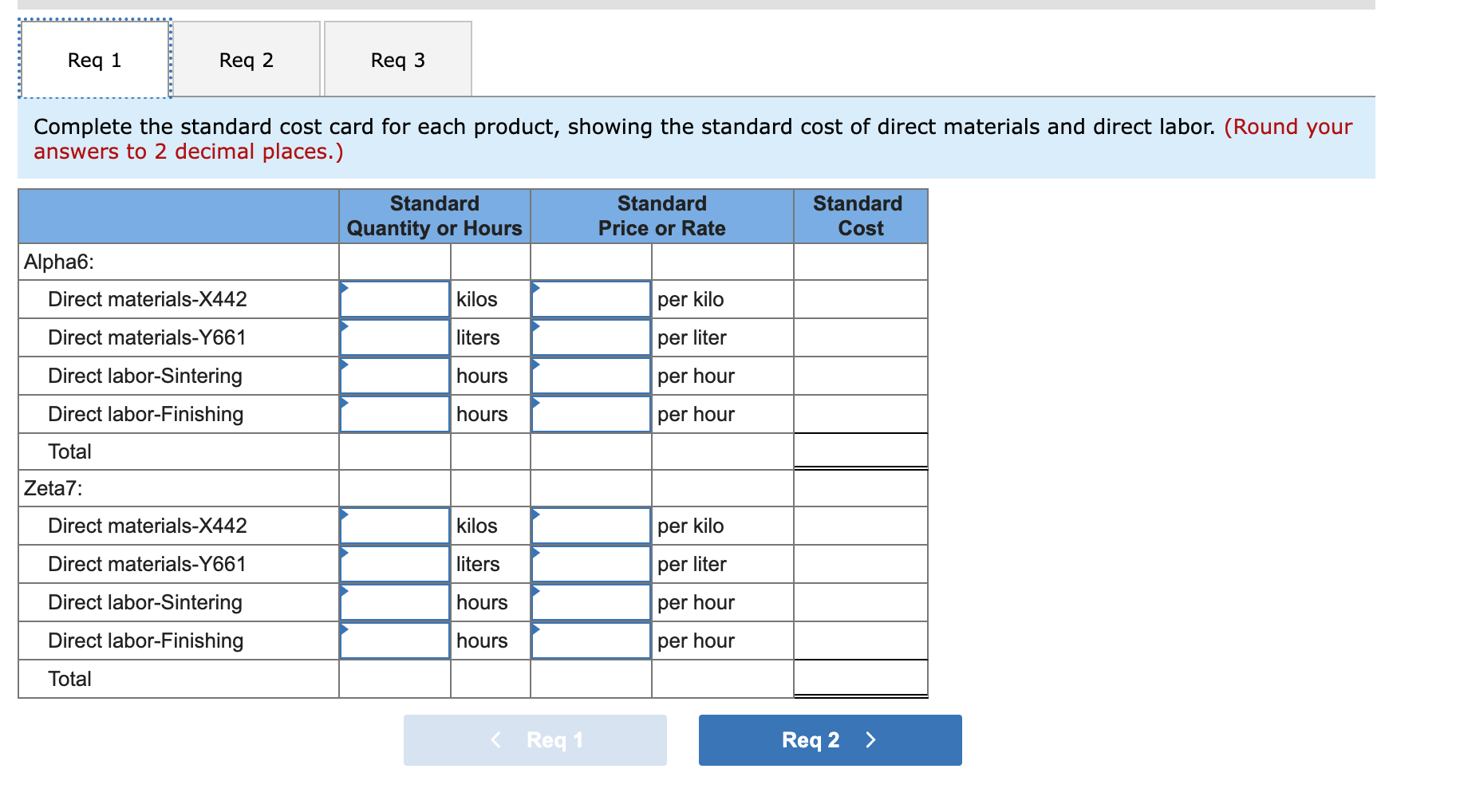Click 'Standard Price or Rate' column header
The image size is (1460, 812).
(662, 216)
